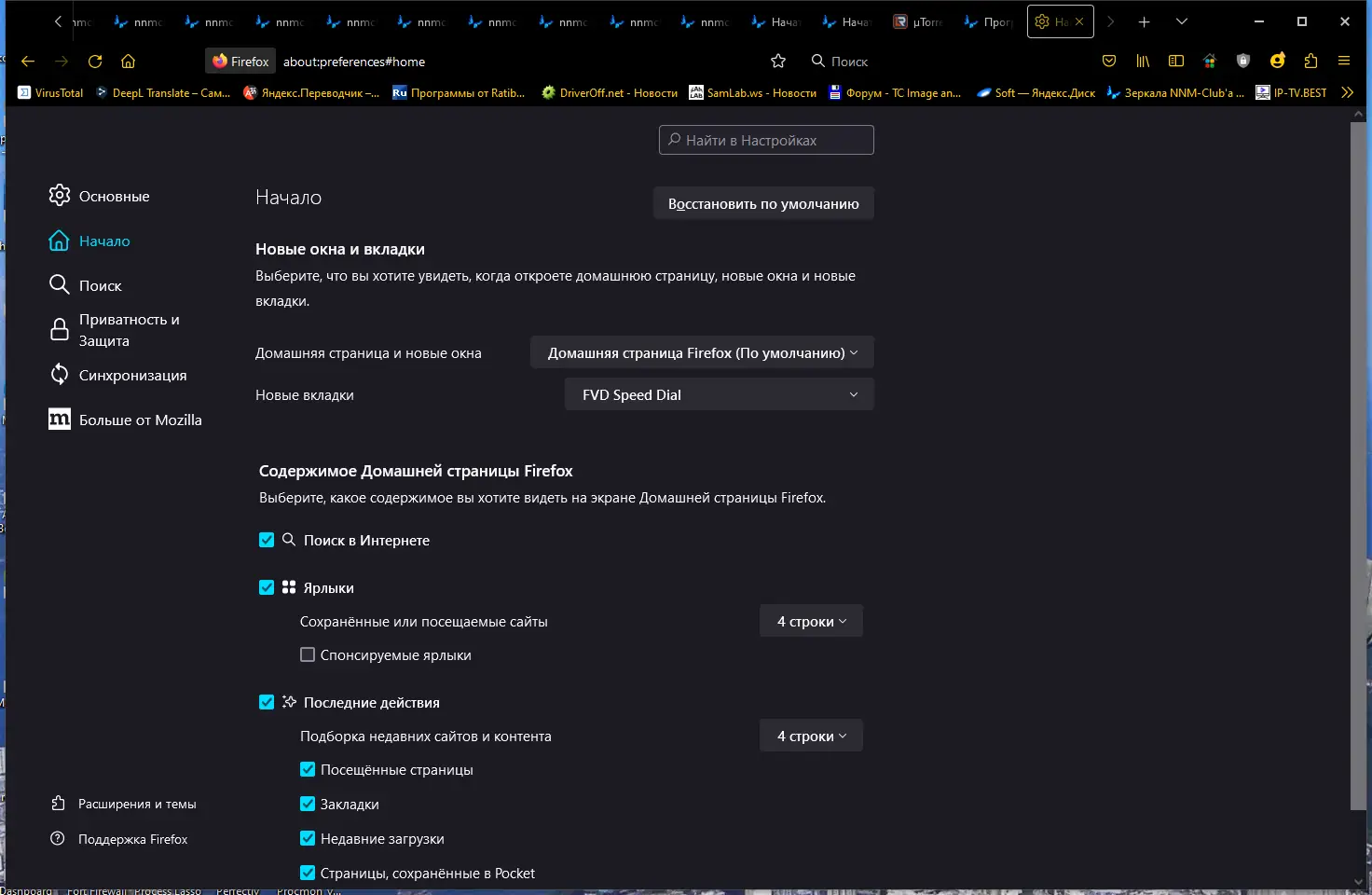The height and width of the screenshot is (895, 1372).
Task: Open the "Расширения и темы" link
Action: tap(136, 804)
